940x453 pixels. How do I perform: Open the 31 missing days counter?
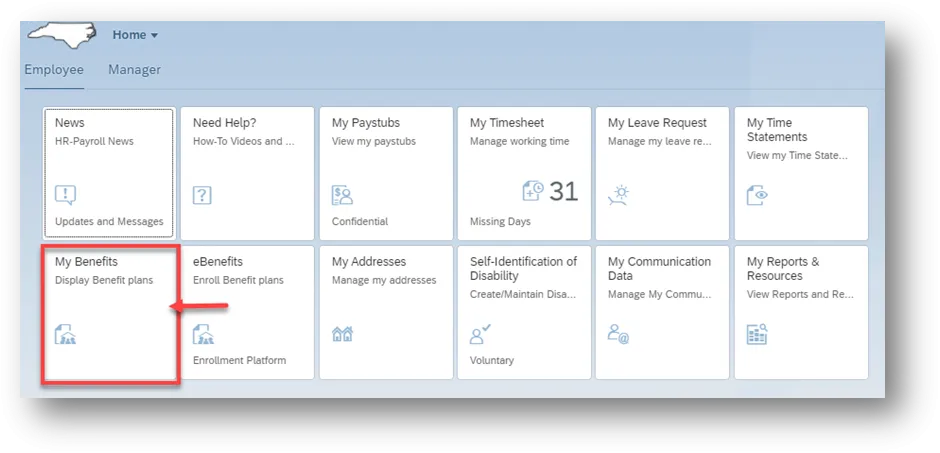[564, 191]
